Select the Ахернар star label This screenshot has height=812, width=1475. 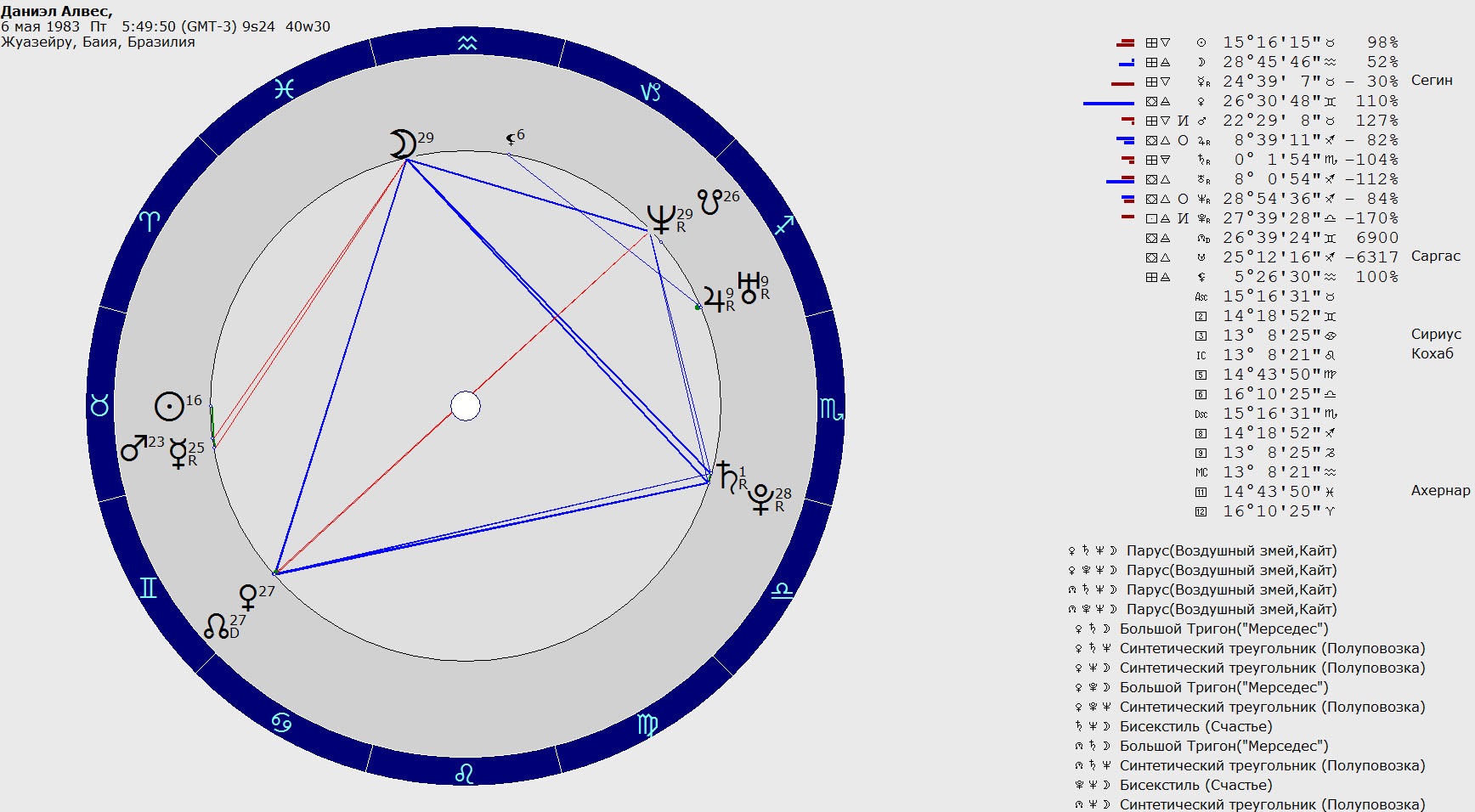tap(1440, 491)
